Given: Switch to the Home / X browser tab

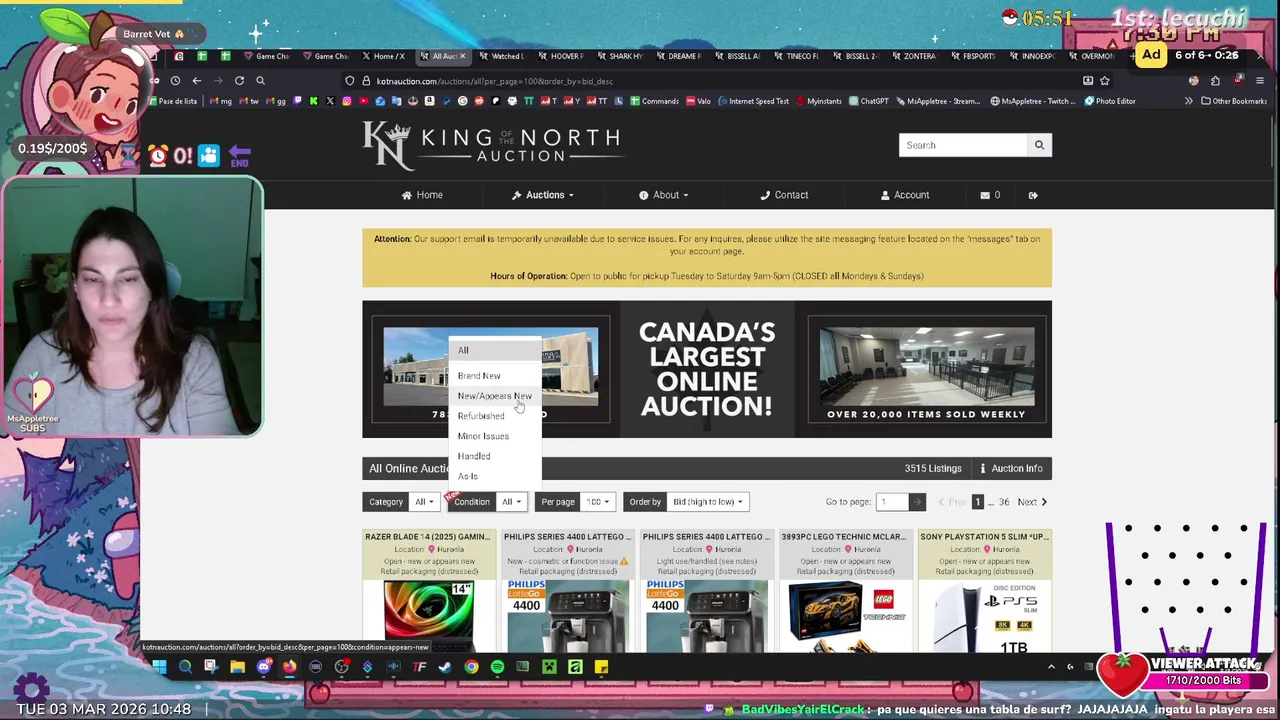Looking at the screenshot, I should tap(383, 56).
